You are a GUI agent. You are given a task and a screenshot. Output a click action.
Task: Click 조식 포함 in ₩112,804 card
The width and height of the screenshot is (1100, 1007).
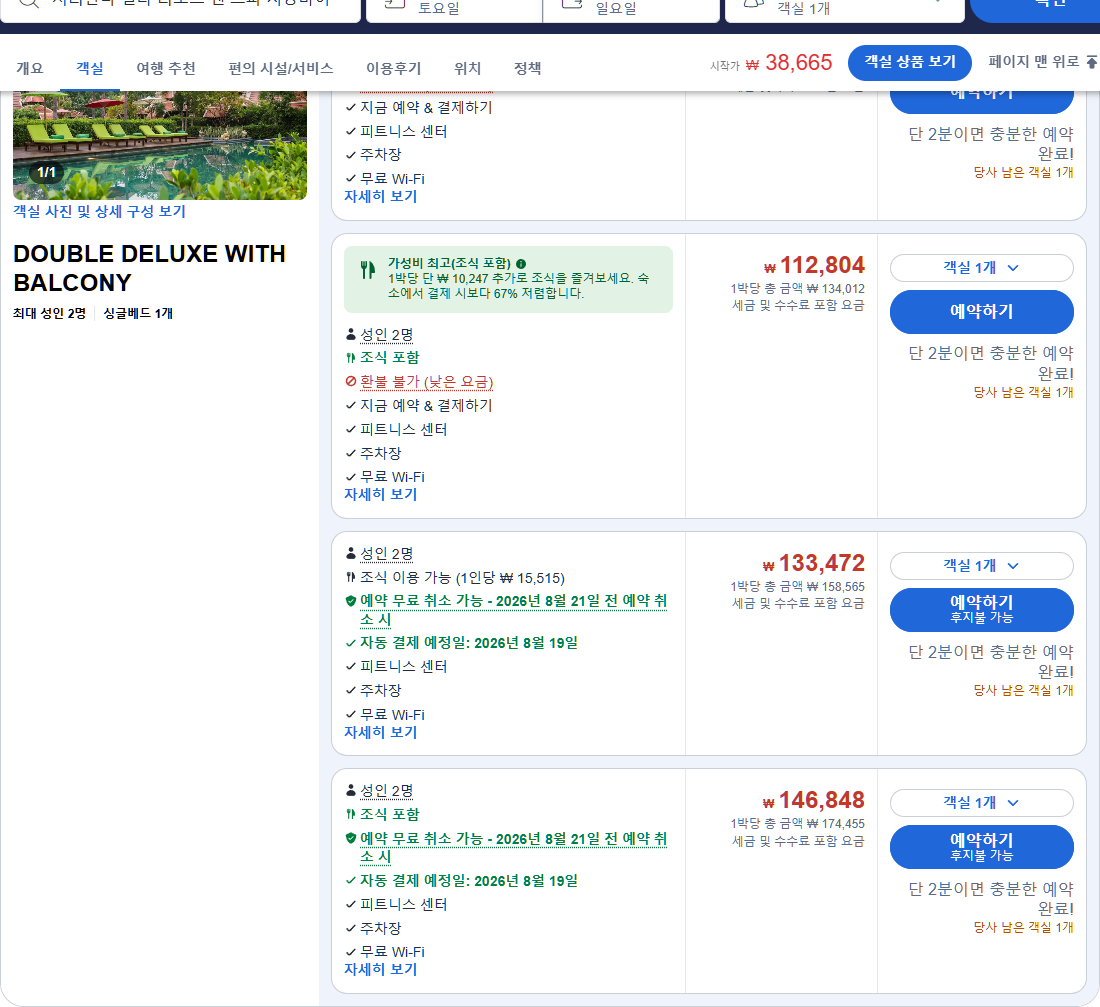click(x=389, y=357)
